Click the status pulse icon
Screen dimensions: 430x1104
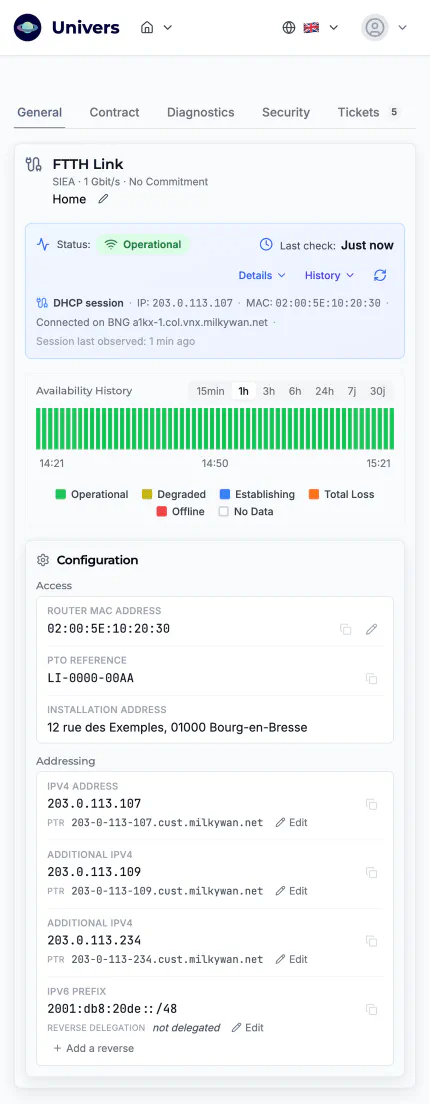(43, 245)
